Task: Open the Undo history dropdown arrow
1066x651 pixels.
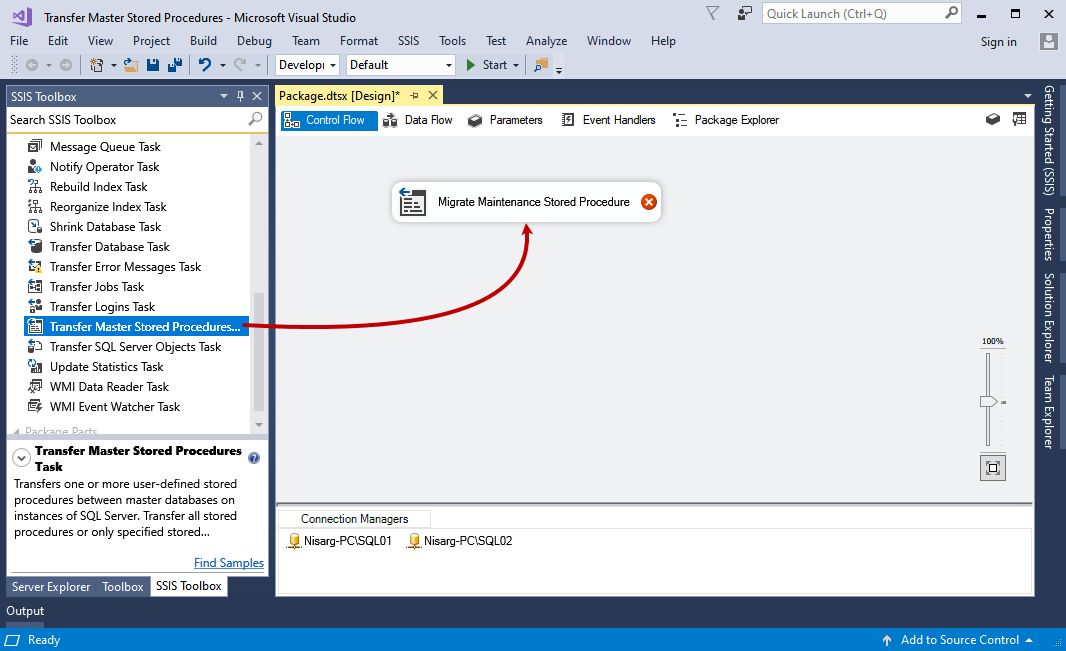Action: point(222,65)
